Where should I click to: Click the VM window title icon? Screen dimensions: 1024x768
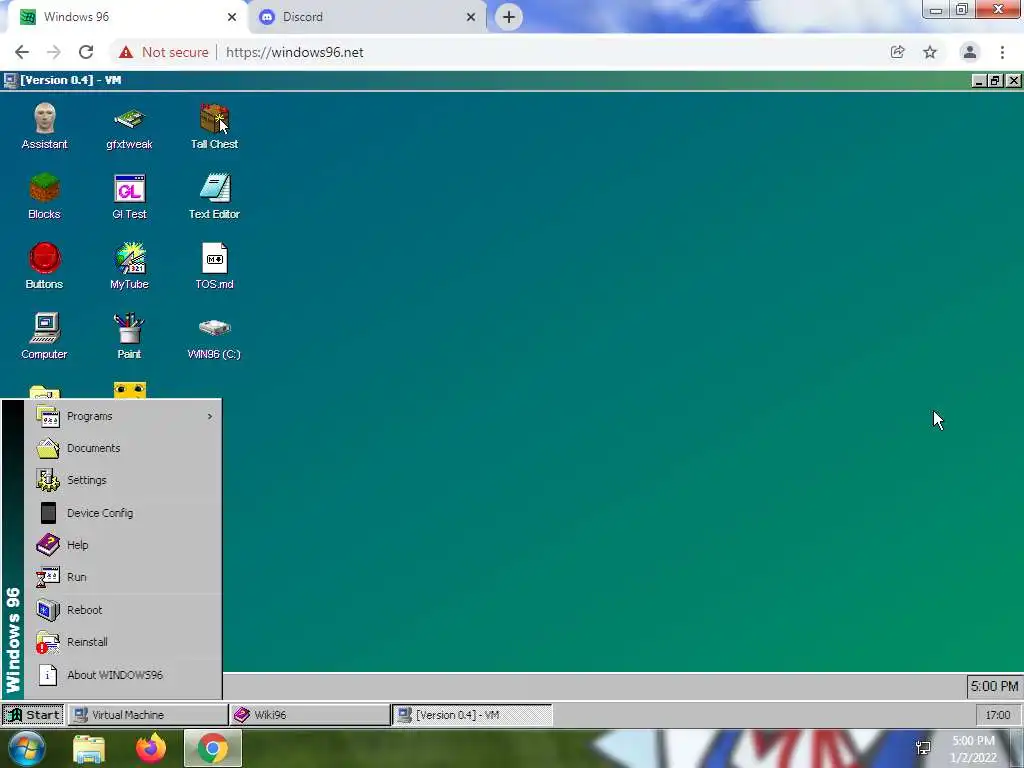point(10,80)
